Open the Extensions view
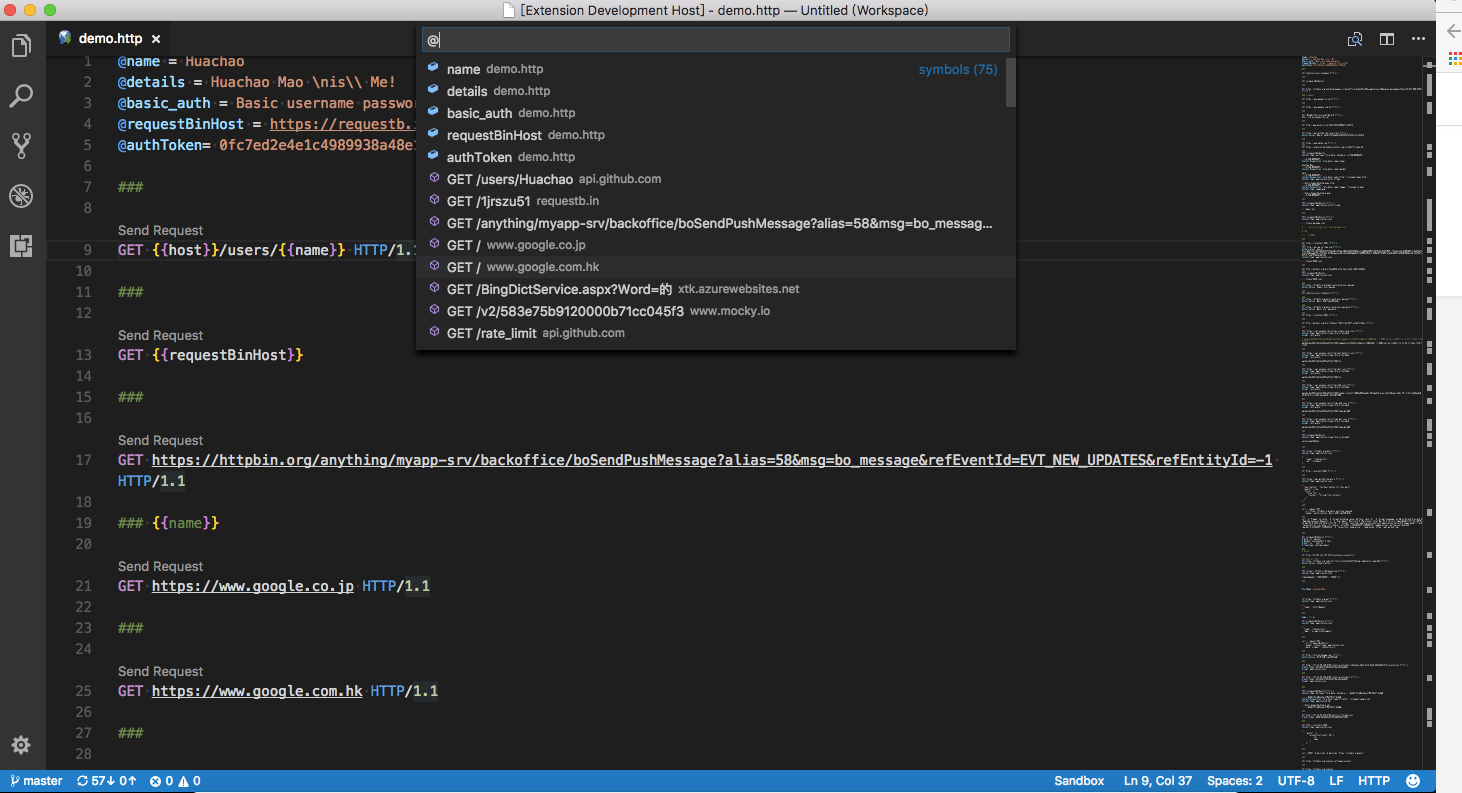Image resolution: width=1462 pixels, height=793 pixels. point(21,246)
